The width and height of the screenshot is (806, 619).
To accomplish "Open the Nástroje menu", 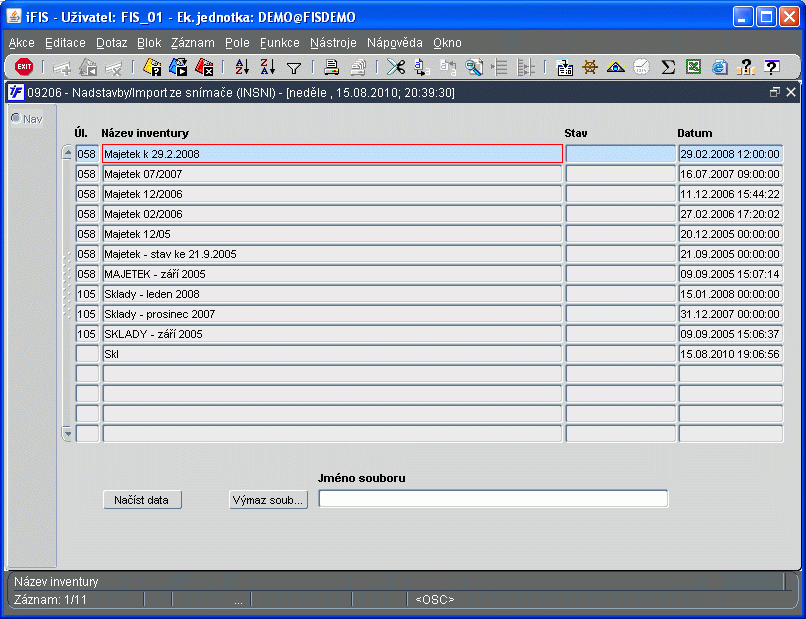I will click(x=333, y=43).
